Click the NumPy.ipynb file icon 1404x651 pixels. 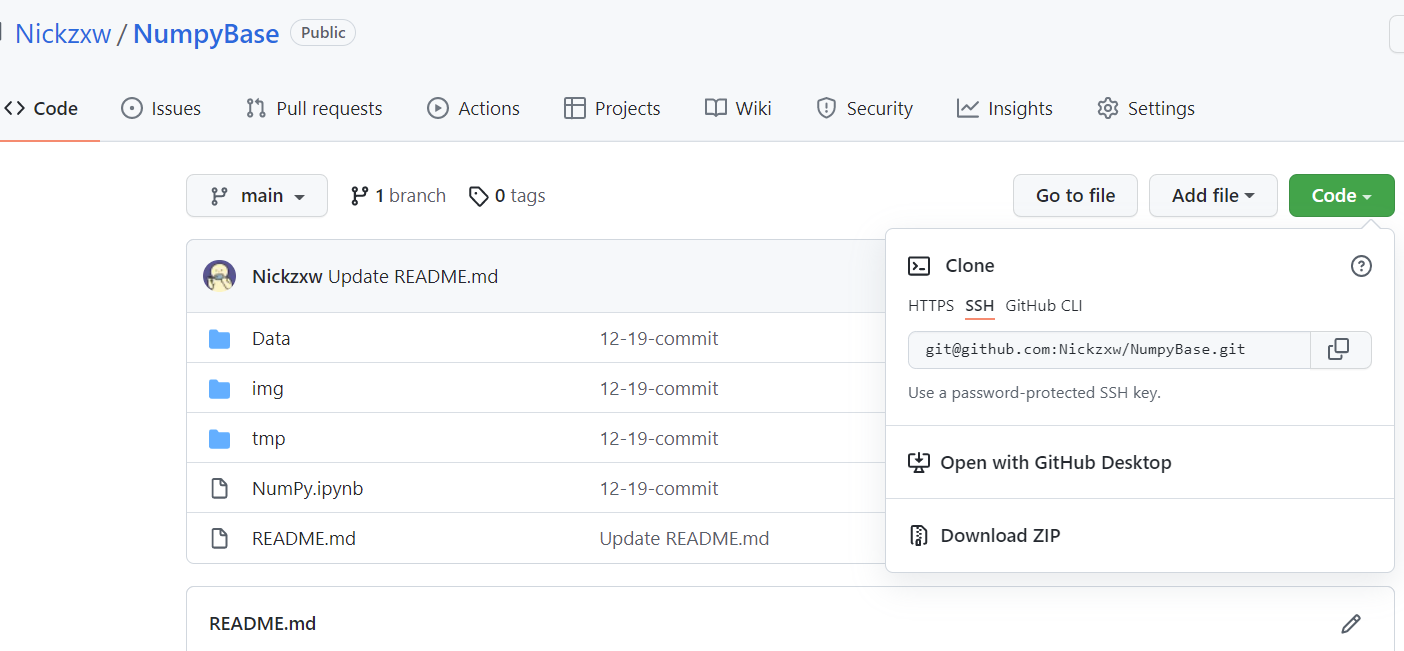point(219,489)
